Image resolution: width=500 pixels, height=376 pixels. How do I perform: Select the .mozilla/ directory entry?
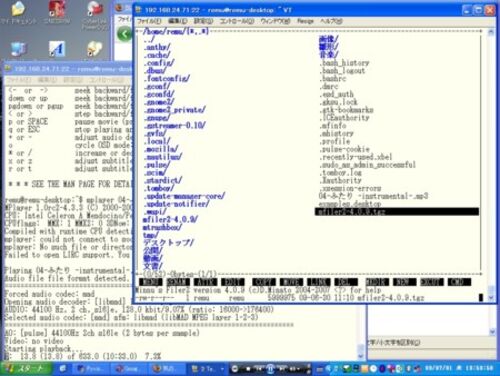(161, 149)
